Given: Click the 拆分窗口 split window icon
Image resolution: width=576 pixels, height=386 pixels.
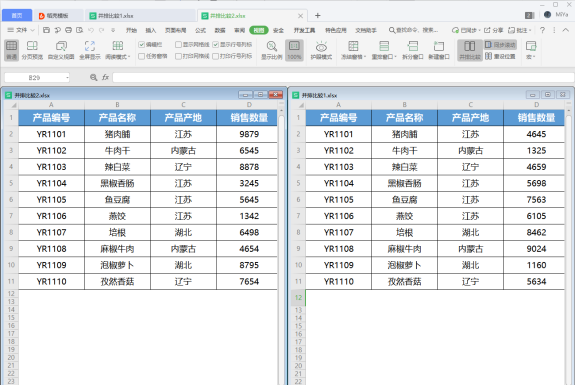Looking at the screenshot, I should click(413, 50).
